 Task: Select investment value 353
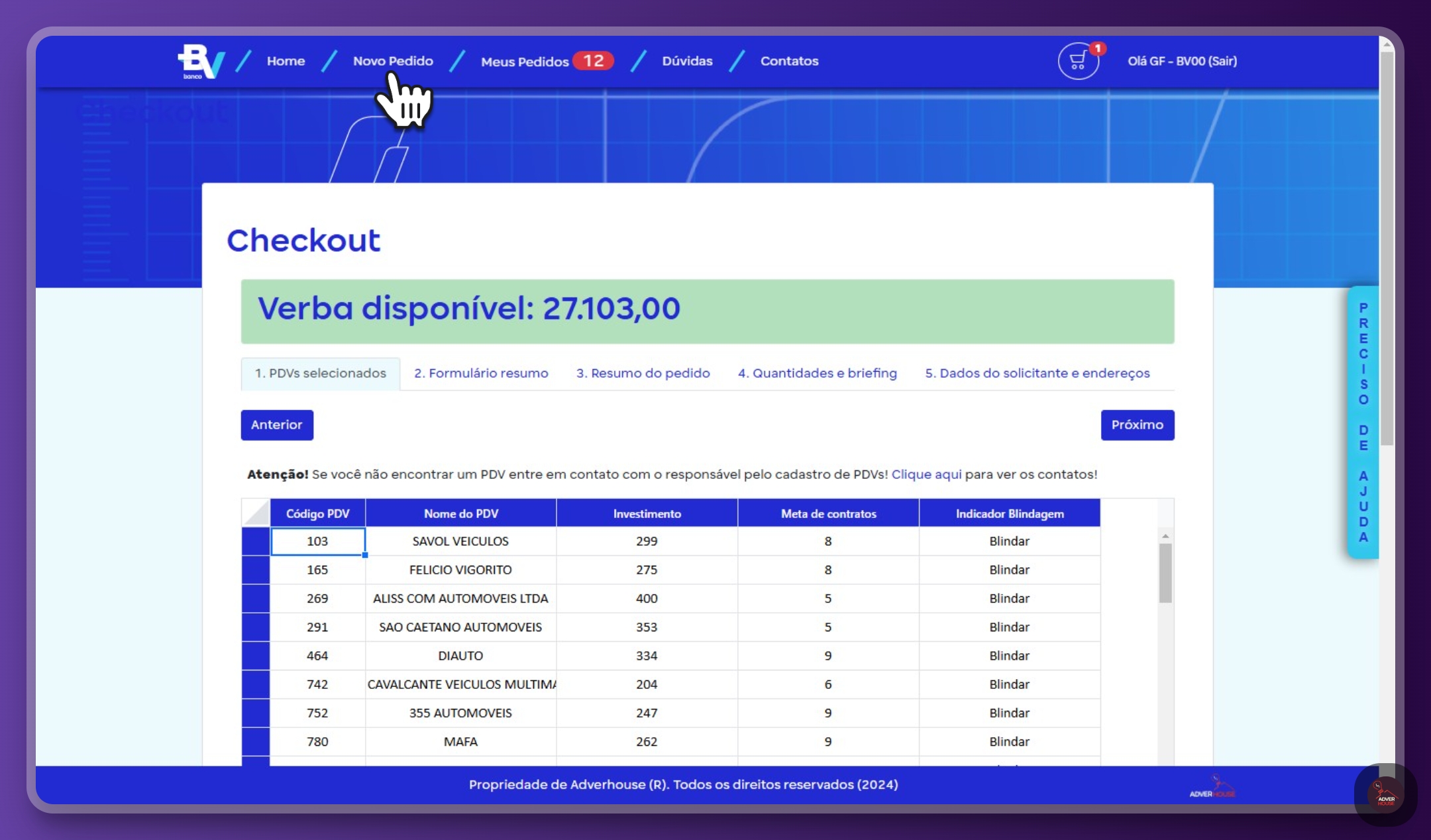point(647,627)
